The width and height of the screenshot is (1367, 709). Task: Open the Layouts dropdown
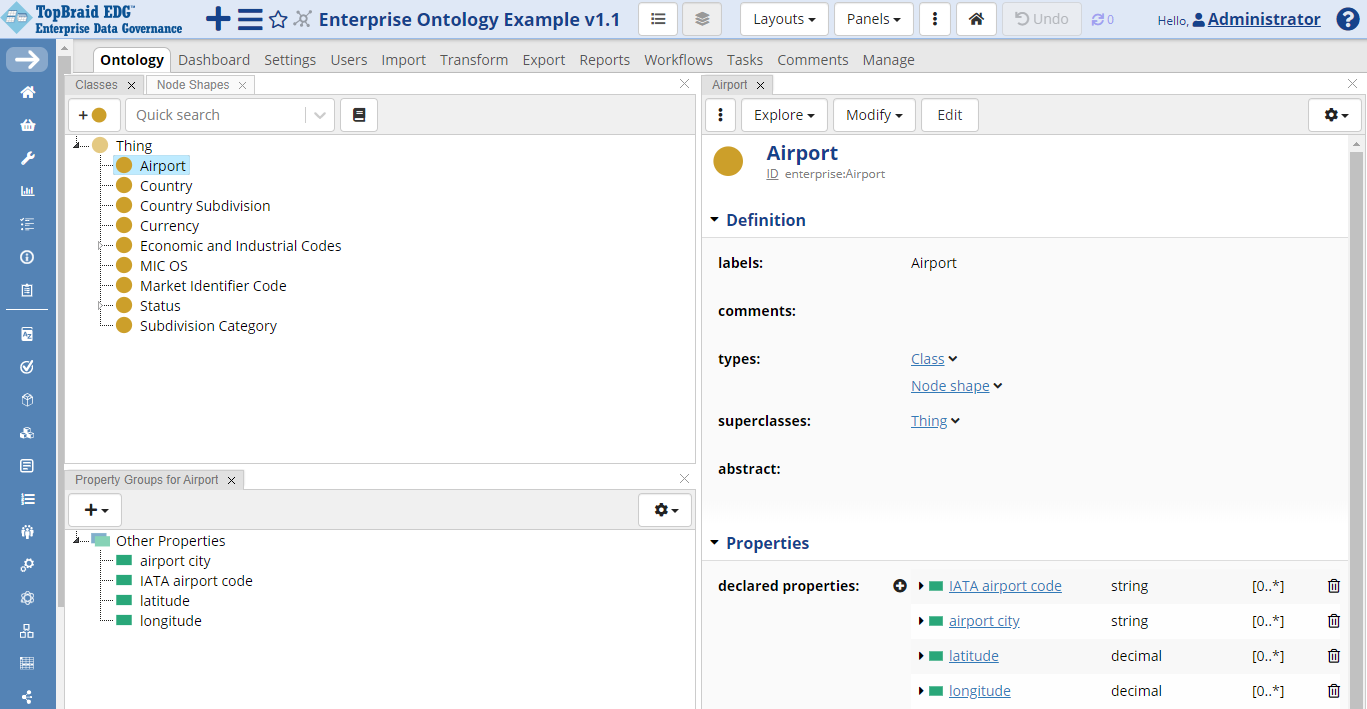(783, 19)
